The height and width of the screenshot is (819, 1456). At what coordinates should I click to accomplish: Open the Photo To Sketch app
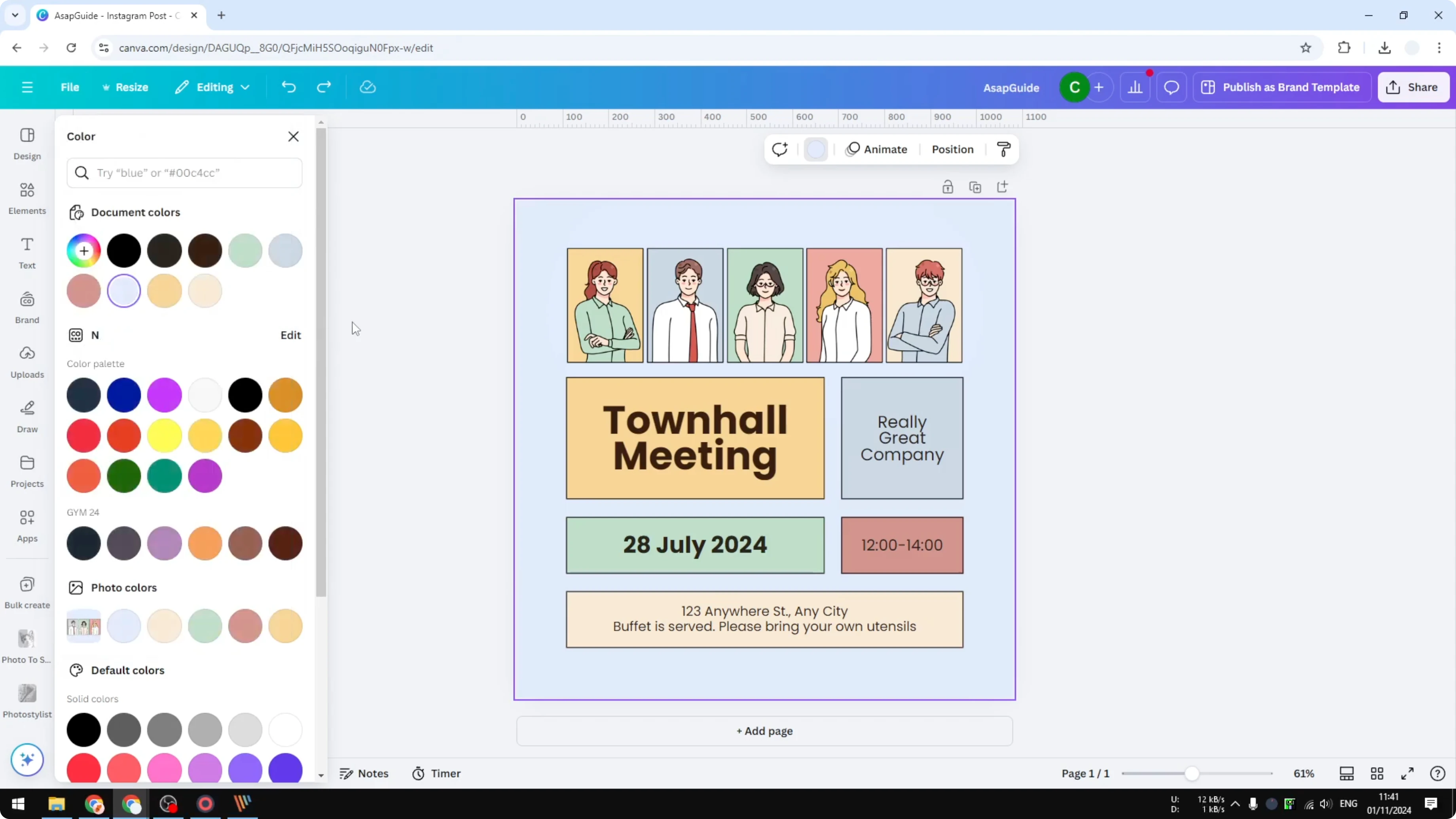pos(27,647)
